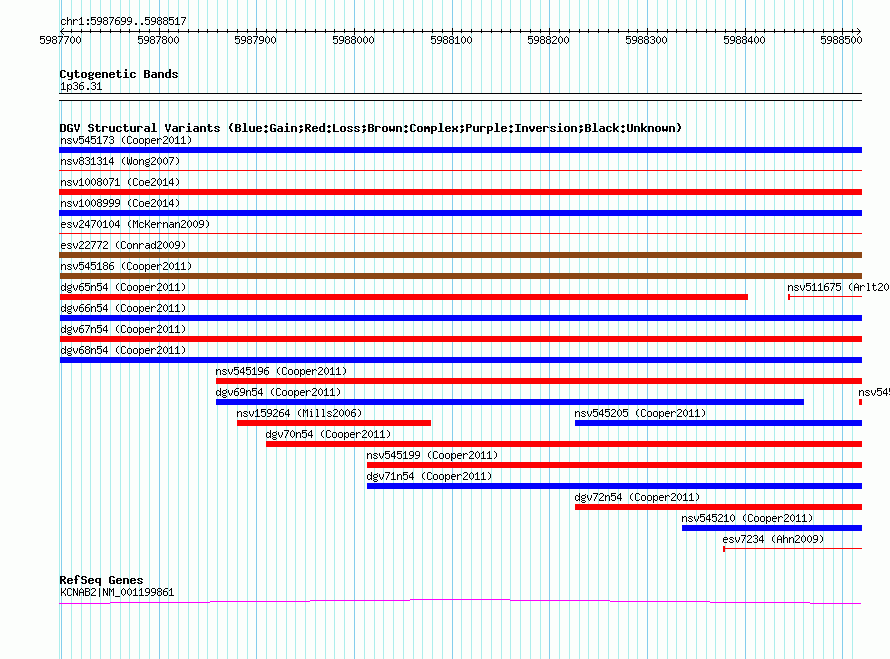890x659 pixels.
Task: Select the Cytogenetic Bands track title
Action: pos(119,74)
